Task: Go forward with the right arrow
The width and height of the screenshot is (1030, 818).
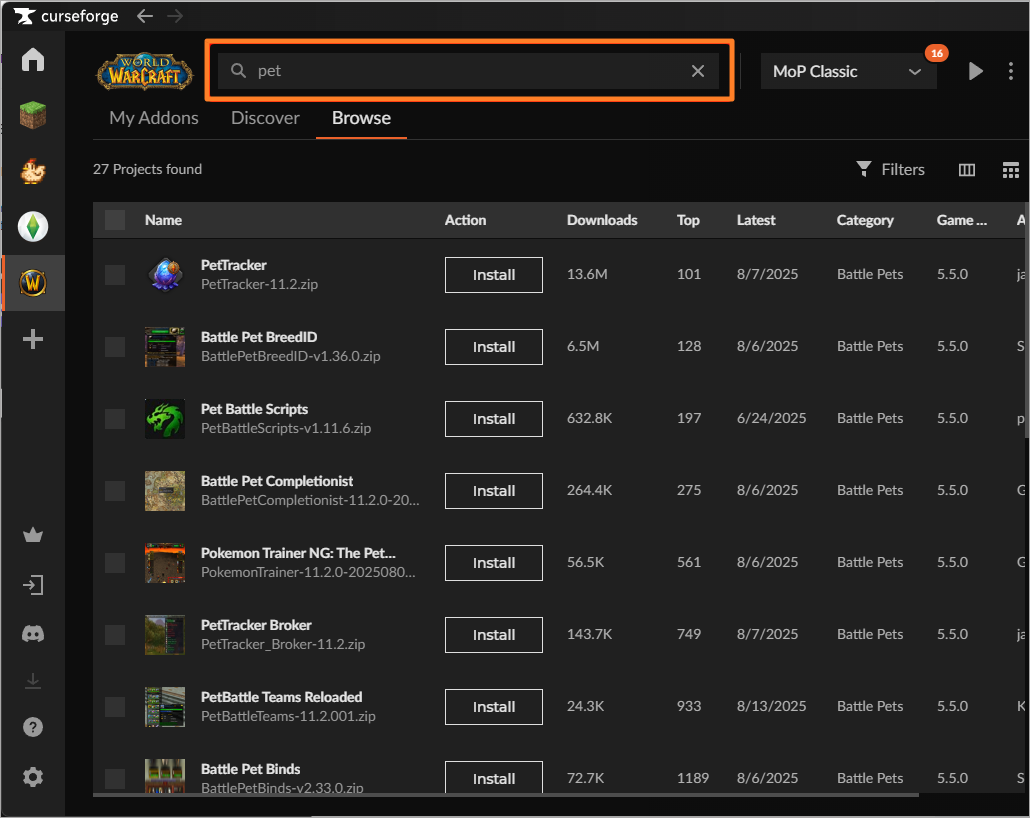Action: coord(175,16)
